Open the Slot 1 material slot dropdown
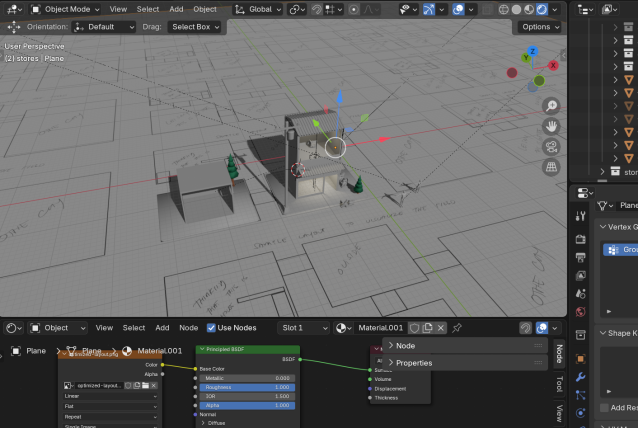This screenshot has width=638, height=428. click(x=303, y=328)
